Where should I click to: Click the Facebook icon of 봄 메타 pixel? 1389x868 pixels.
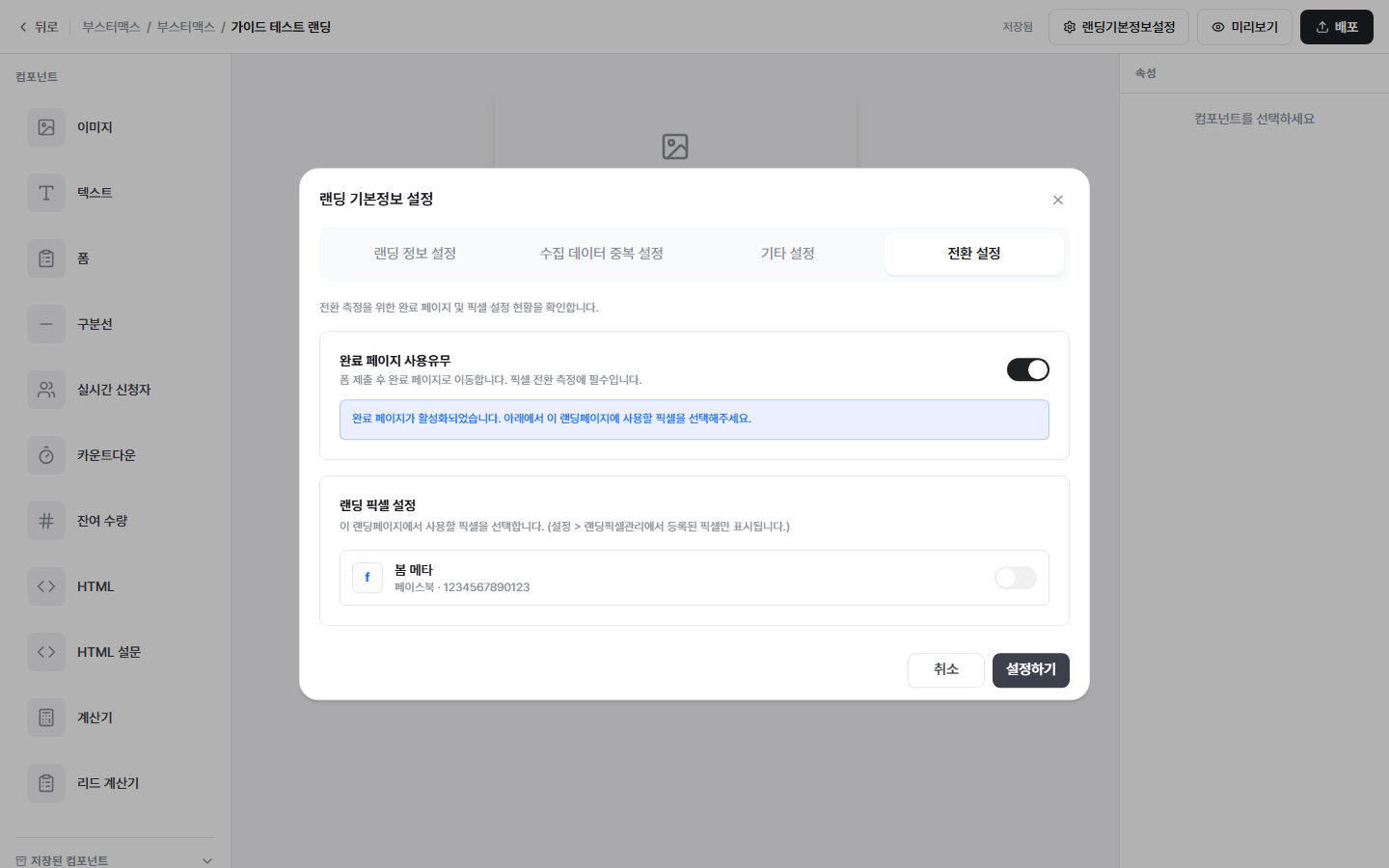[x=368, y=578]
